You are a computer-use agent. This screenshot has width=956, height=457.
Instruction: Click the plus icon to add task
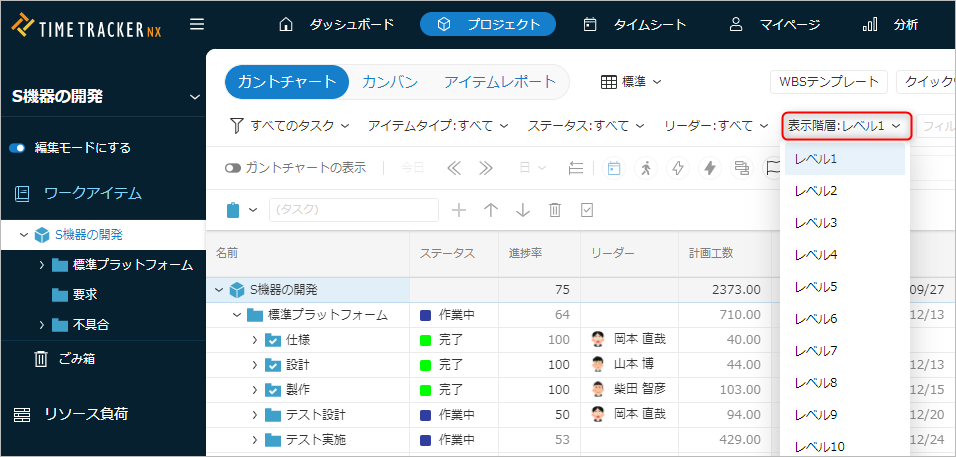pos(459,210)
